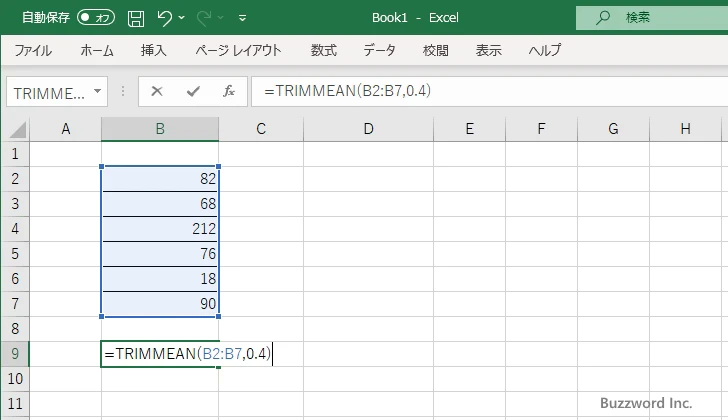Select column E header

(469, 129)
